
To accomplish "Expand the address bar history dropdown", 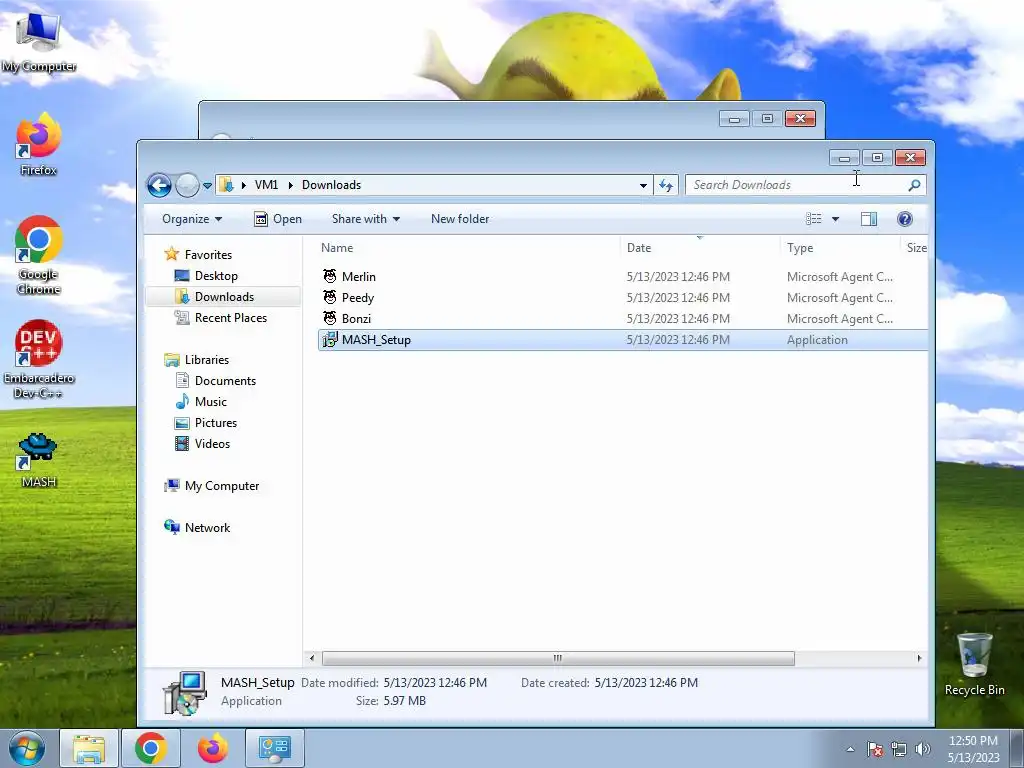I will (643, 185).
